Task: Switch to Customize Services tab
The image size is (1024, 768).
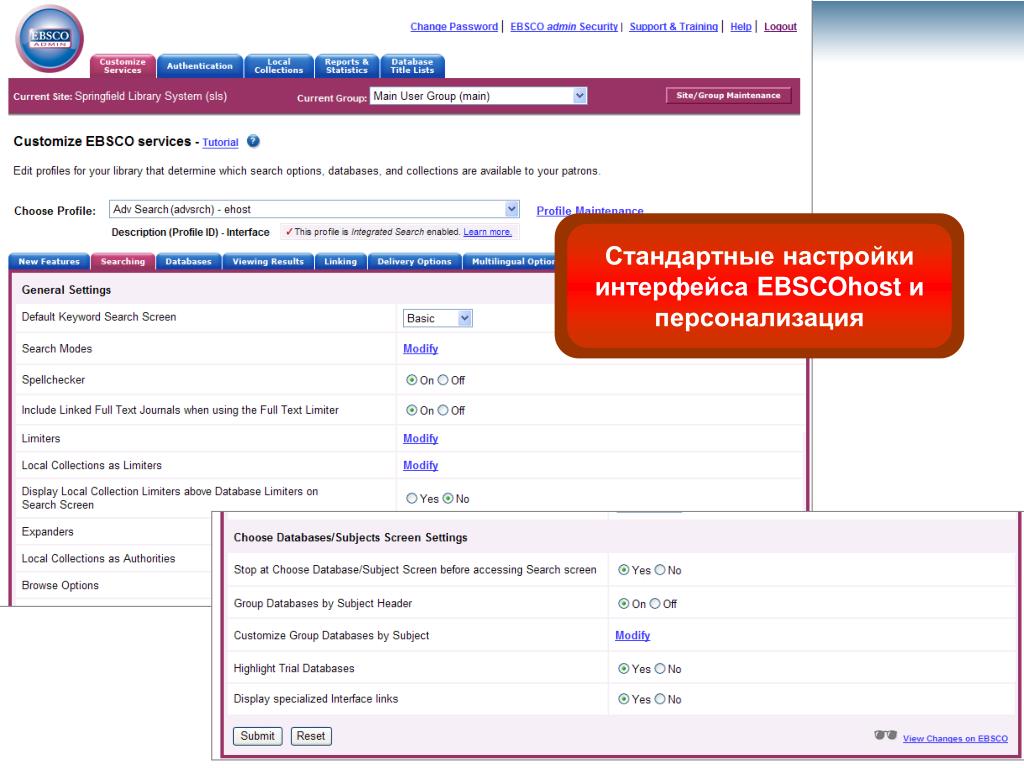Action: tap(123, 66)
